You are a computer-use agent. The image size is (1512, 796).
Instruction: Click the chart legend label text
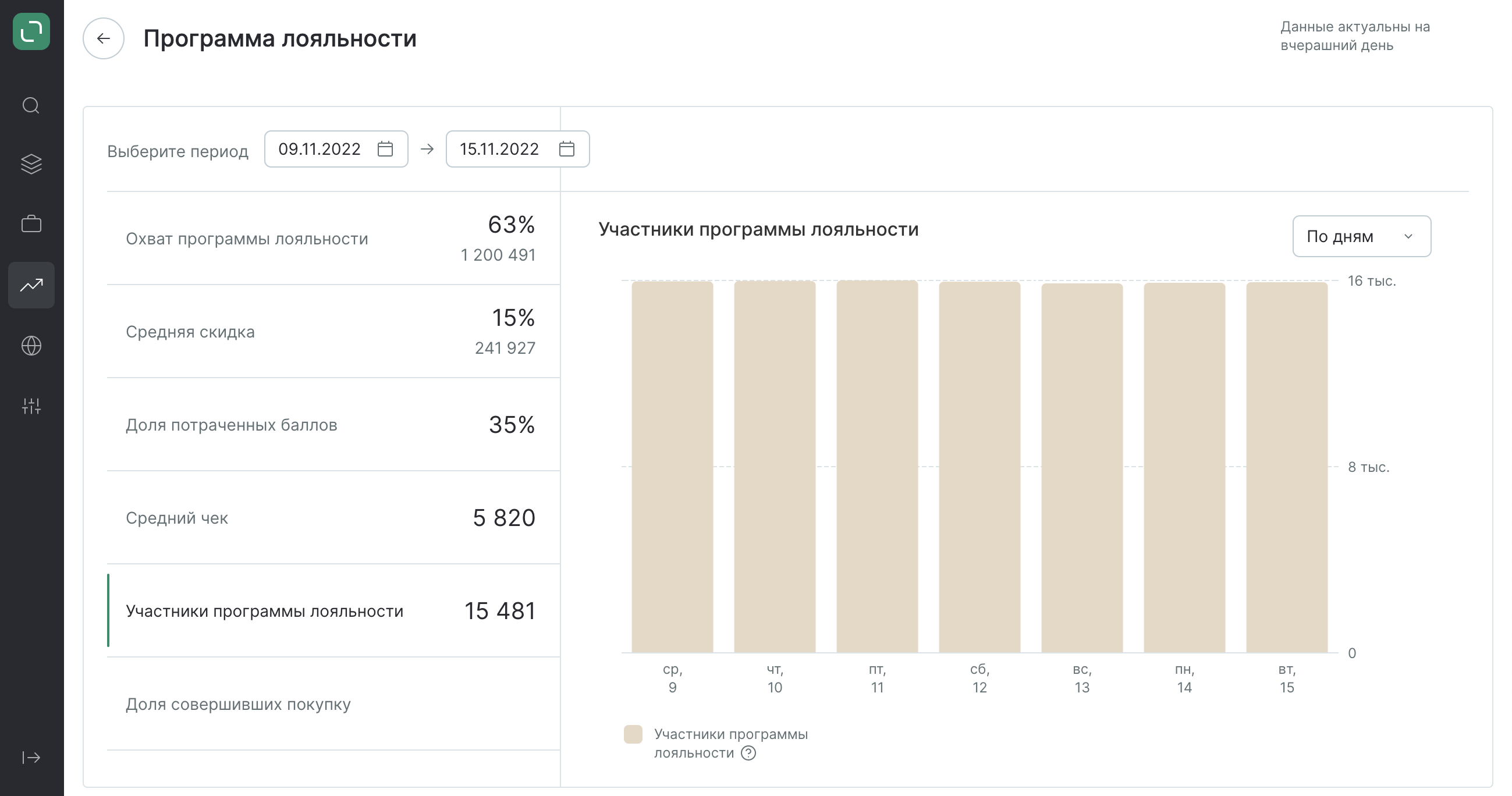[731, 743]
